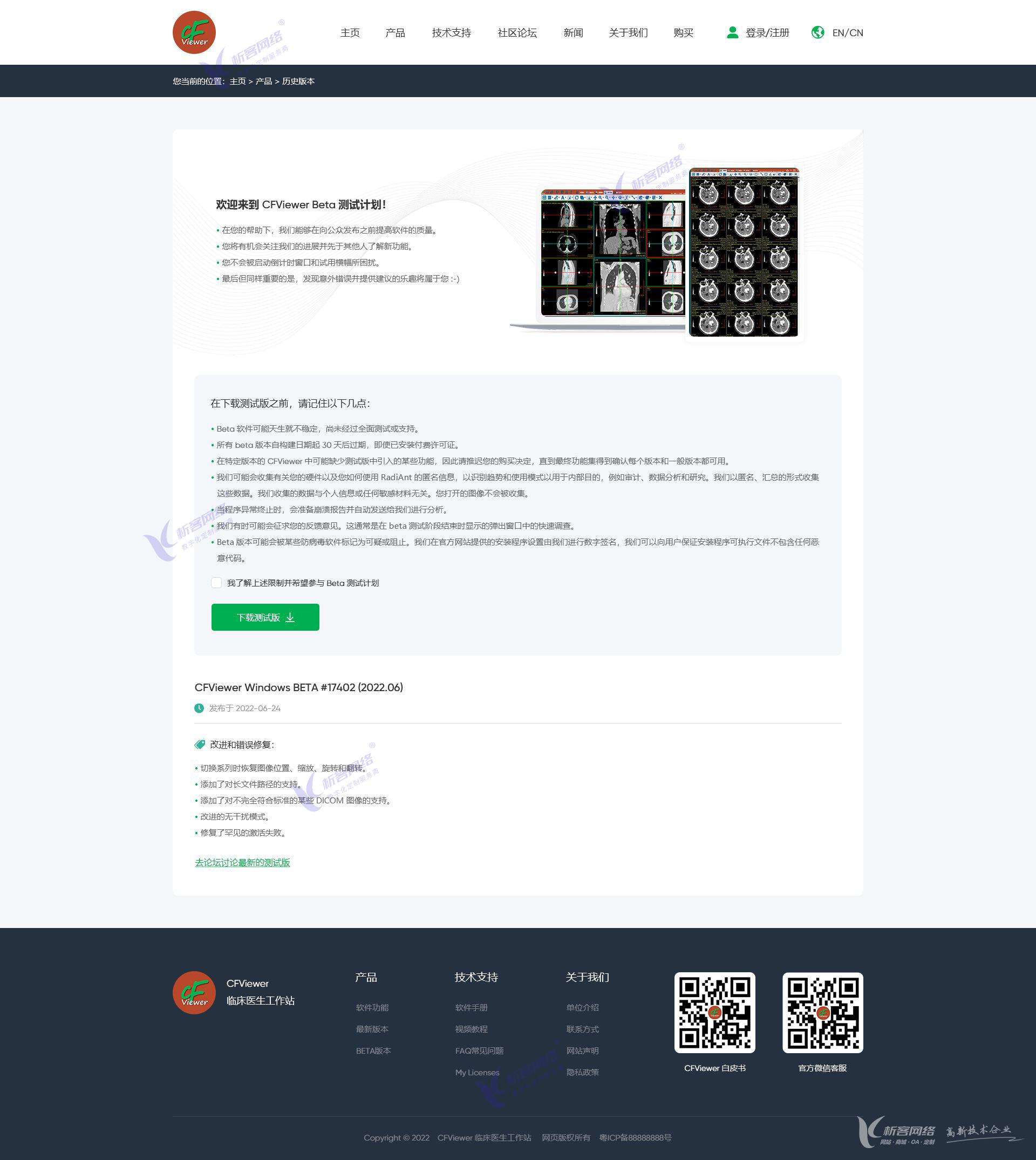Click the green tag icon near 改进和错误修复
Screen dimensions: 1036x1160
(x=199, y=745)
